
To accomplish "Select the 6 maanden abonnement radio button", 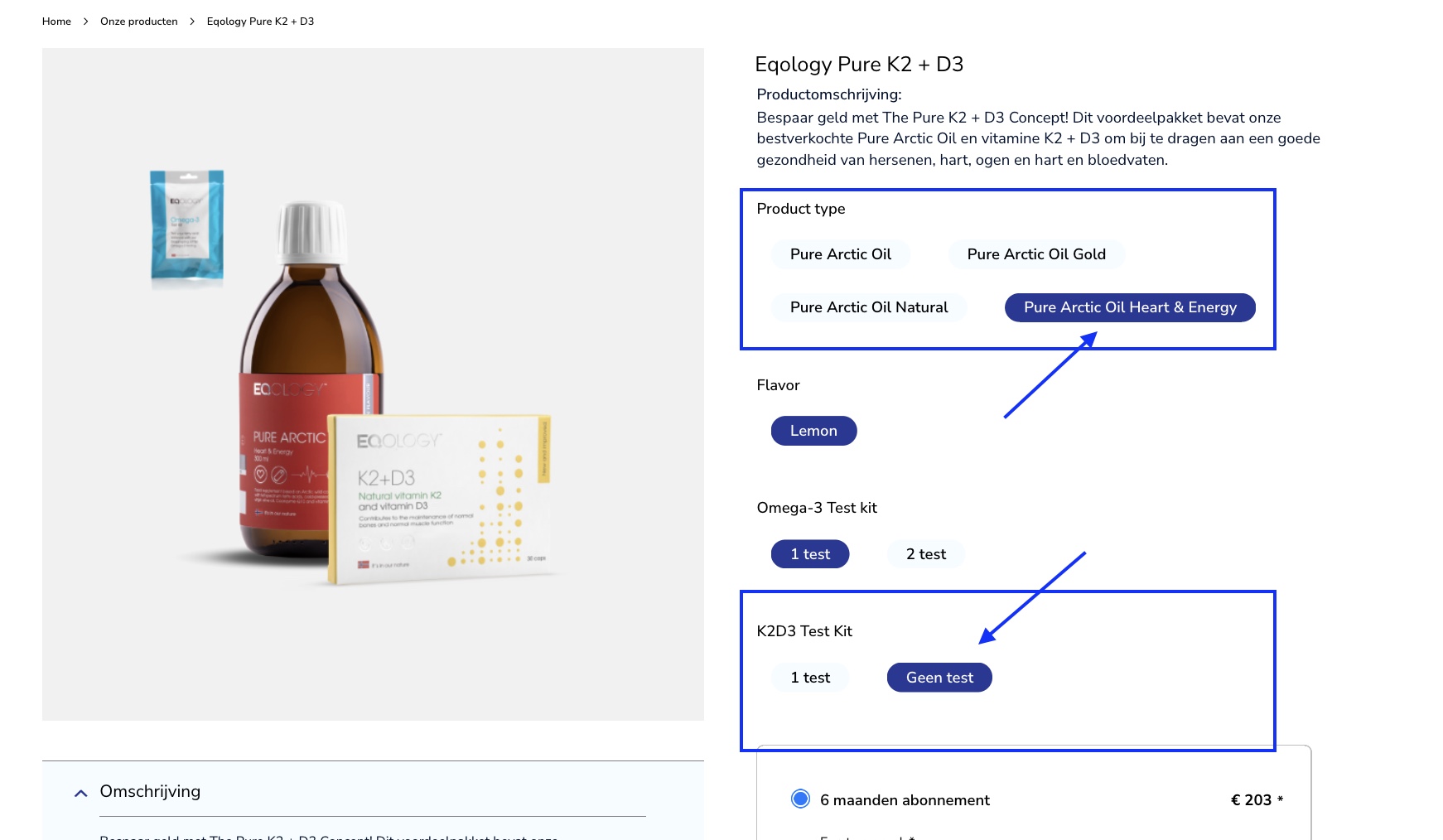I will 800,799.
